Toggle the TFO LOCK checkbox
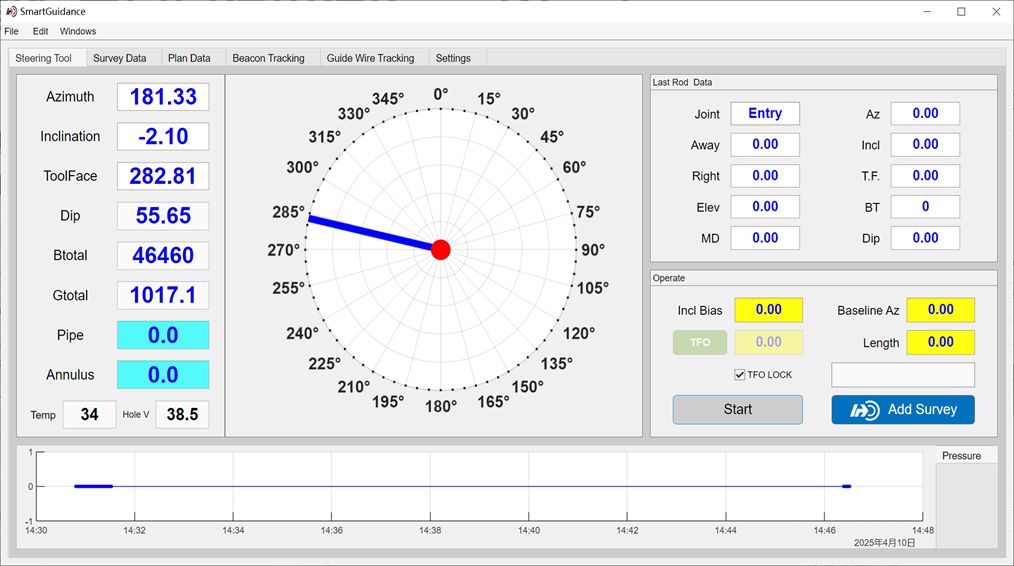This screenshot has width=1014, height=566. 740,375
